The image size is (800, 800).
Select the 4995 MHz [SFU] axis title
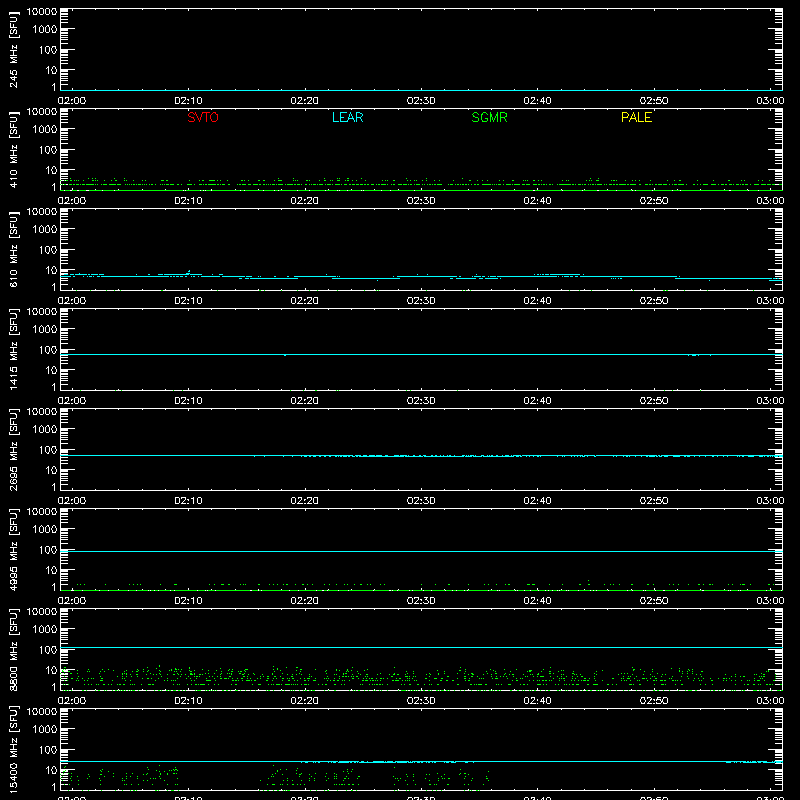tap(13, 550)
